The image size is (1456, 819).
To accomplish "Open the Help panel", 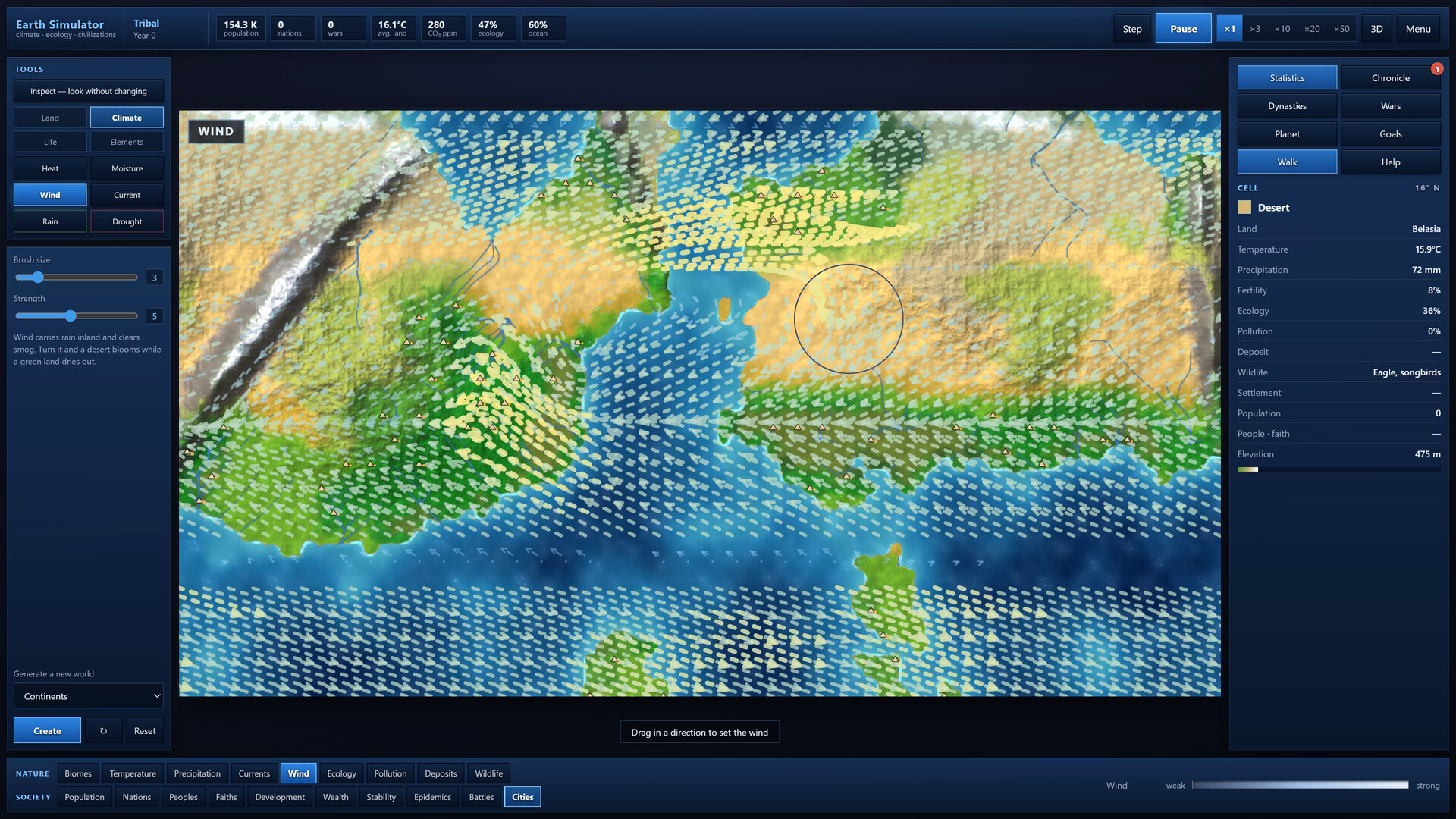I will click(x=1391, y=162).
